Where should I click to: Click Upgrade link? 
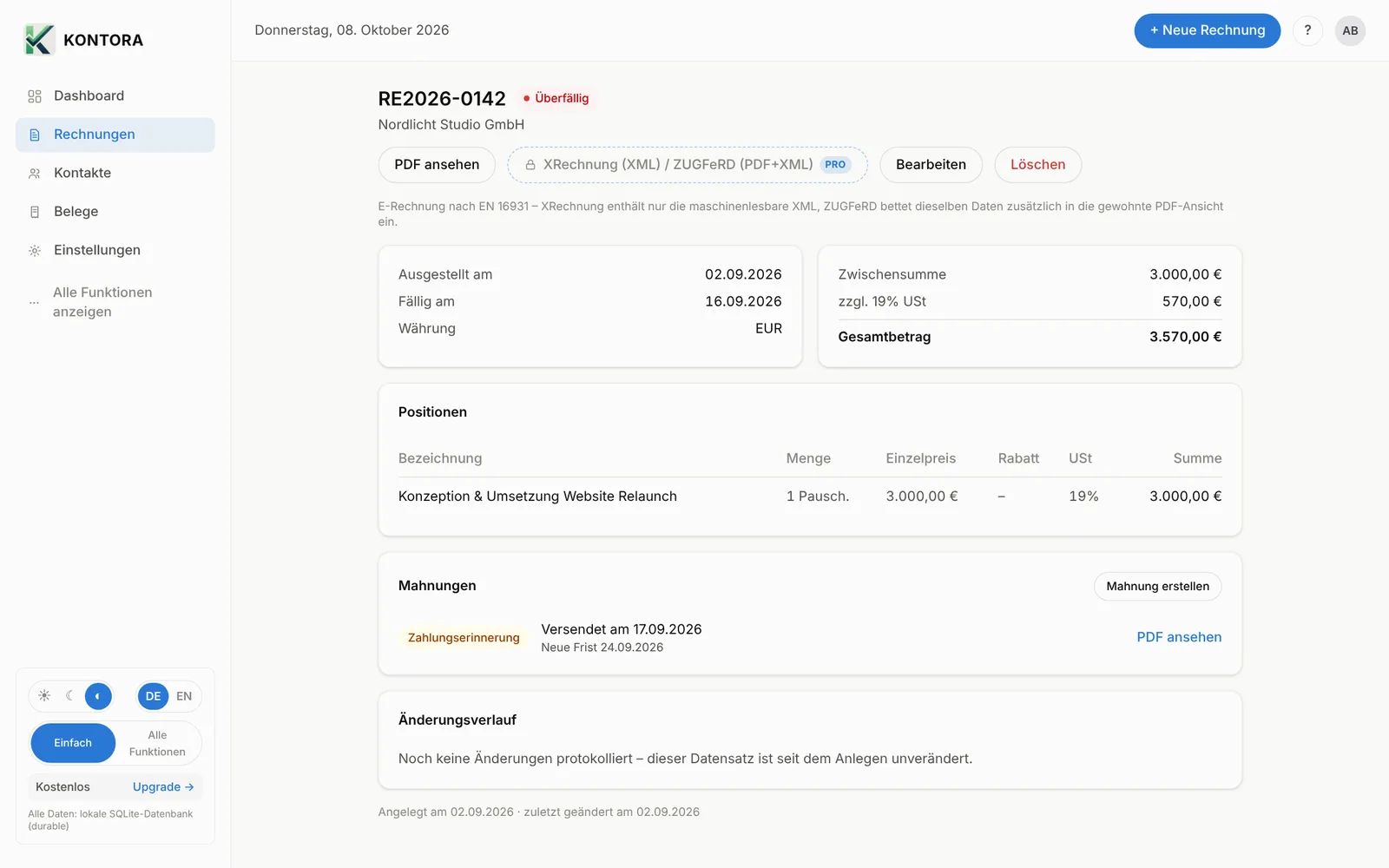pyautogui.click(x=163, y=787)
